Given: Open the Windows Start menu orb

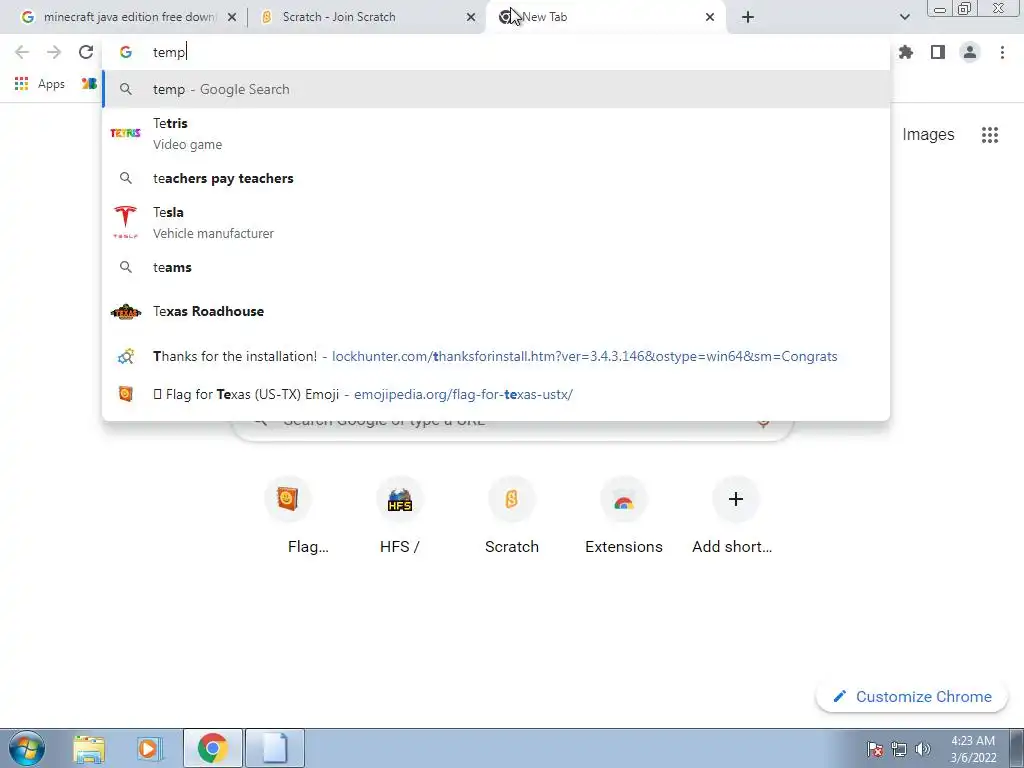Looking at the screenshot, I should (27, 748).
